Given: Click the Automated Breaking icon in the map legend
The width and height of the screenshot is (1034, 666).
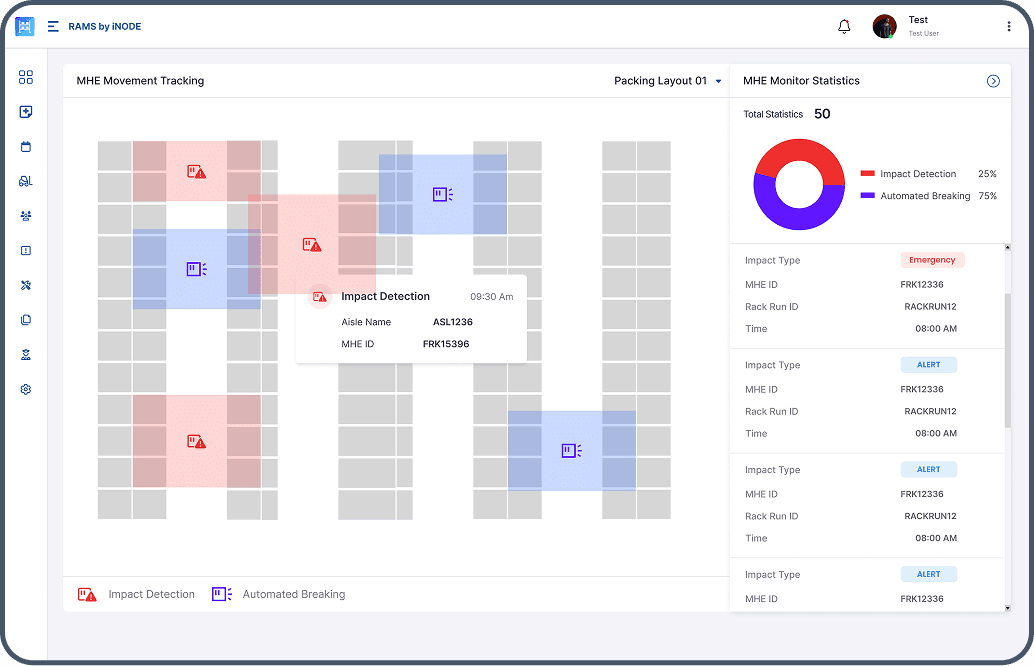Looking at the screenshot, I should click(x=221, y=593).
